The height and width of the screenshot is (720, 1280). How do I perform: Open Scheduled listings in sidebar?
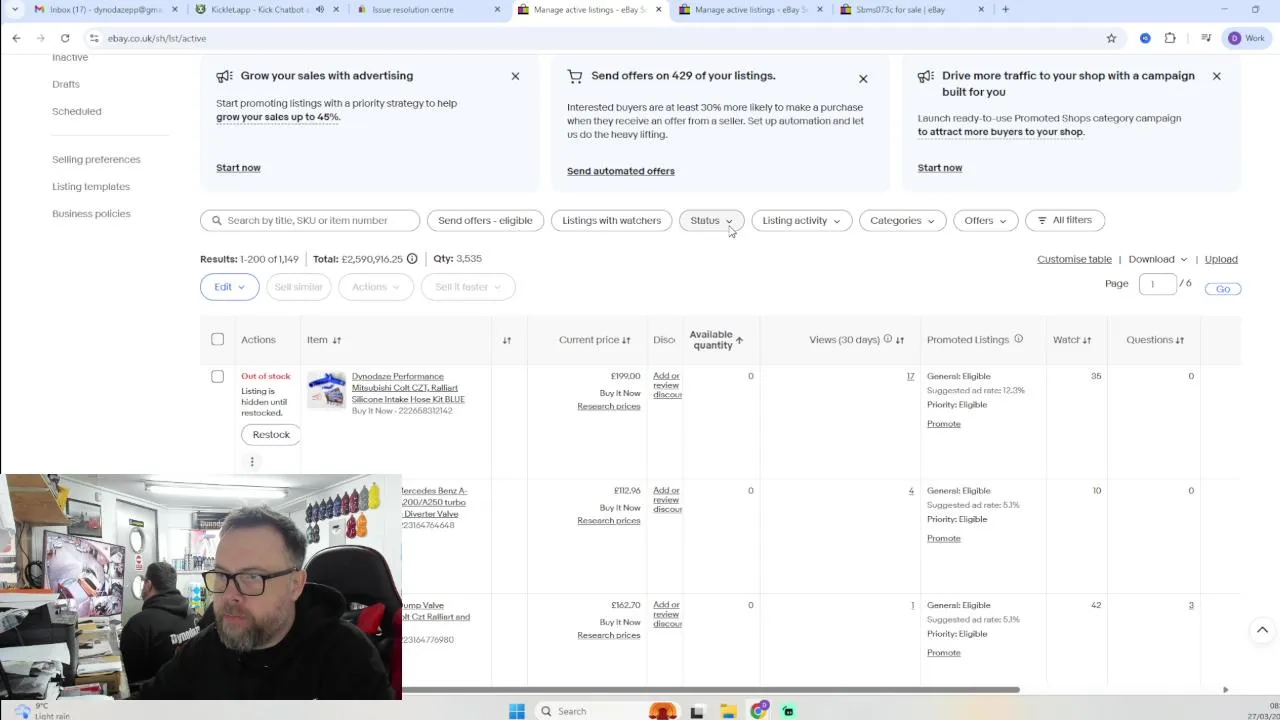[76, 111]
